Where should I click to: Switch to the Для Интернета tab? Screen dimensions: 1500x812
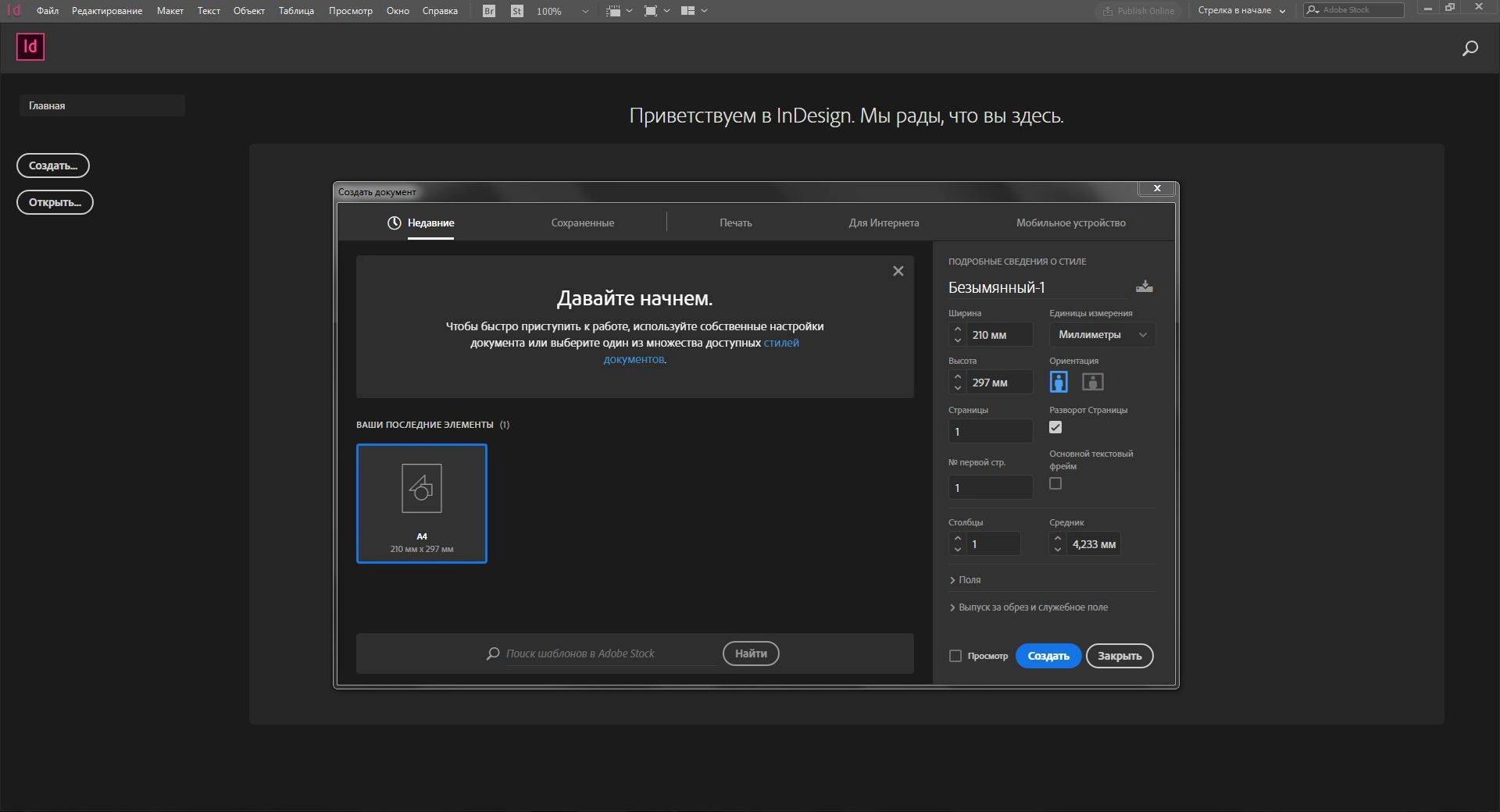[x=884, y=223]
